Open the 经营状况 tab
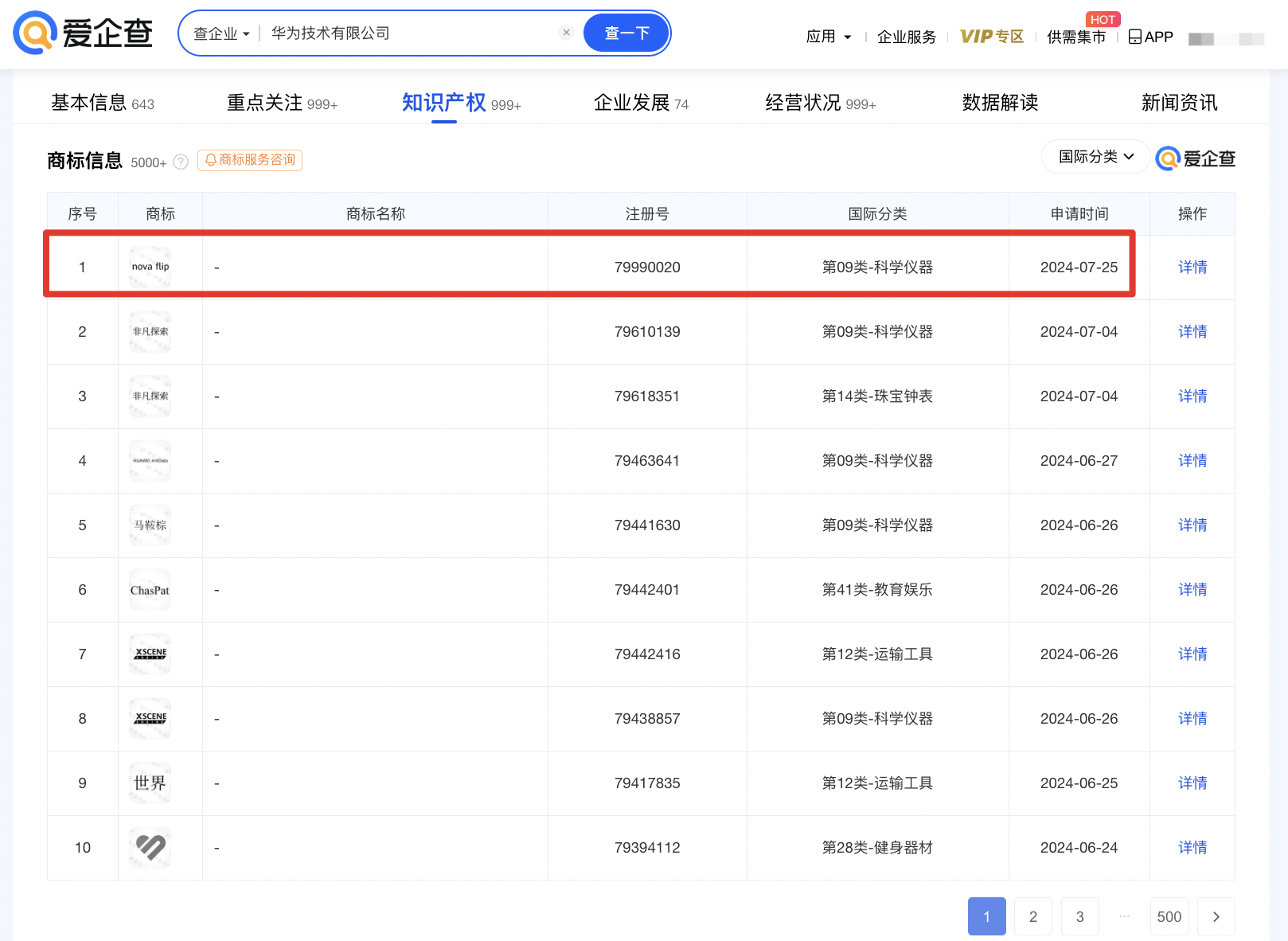The image size is (1288, 941). [820, 103]
